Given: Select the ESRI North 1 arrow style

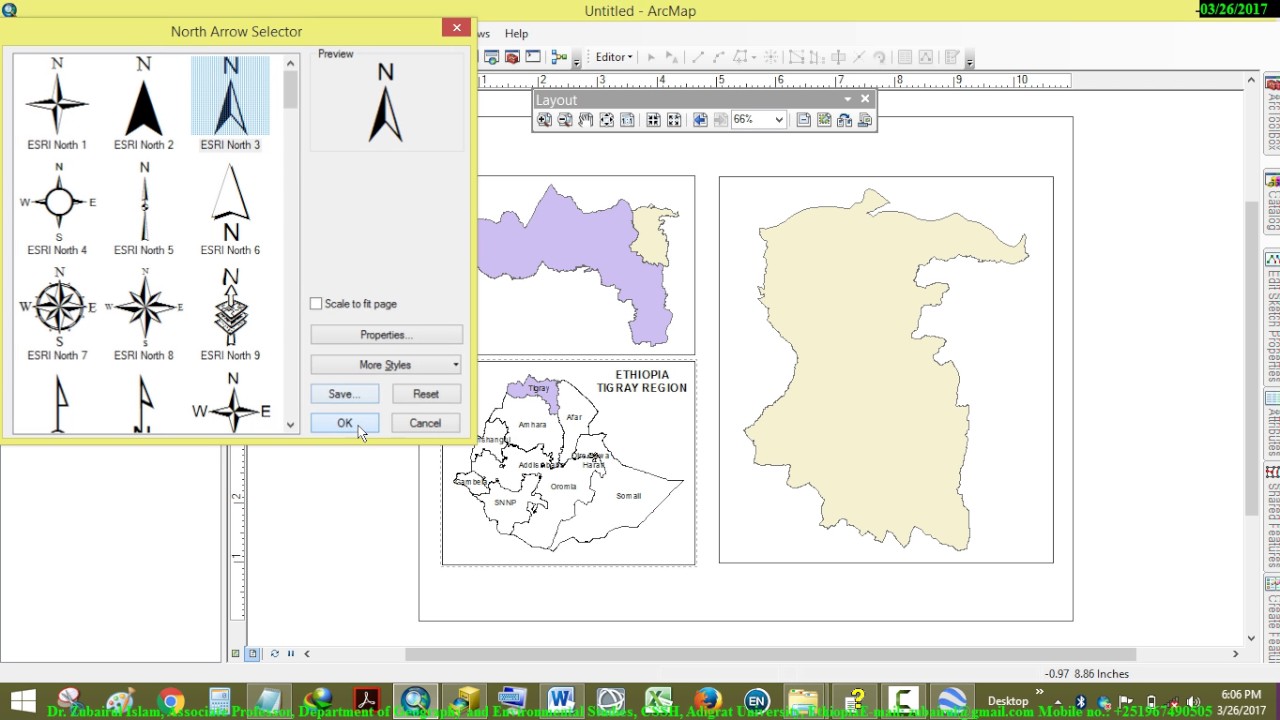Looking at the screenshot, I should point(57,103).
